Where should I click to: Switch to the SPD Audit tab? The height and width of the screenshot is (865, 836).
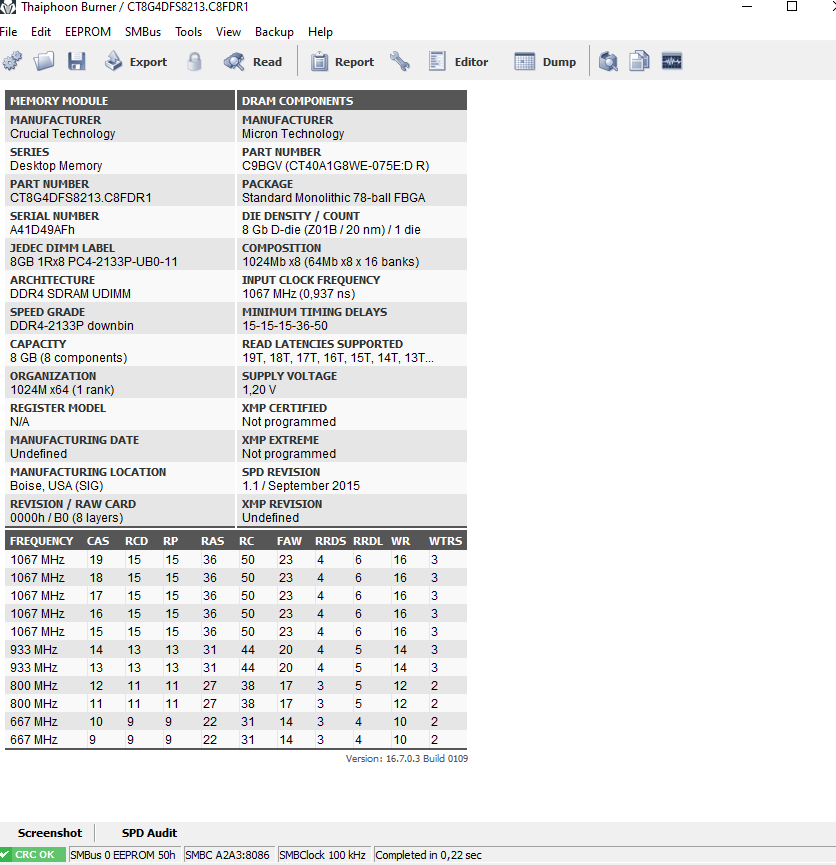149,833
